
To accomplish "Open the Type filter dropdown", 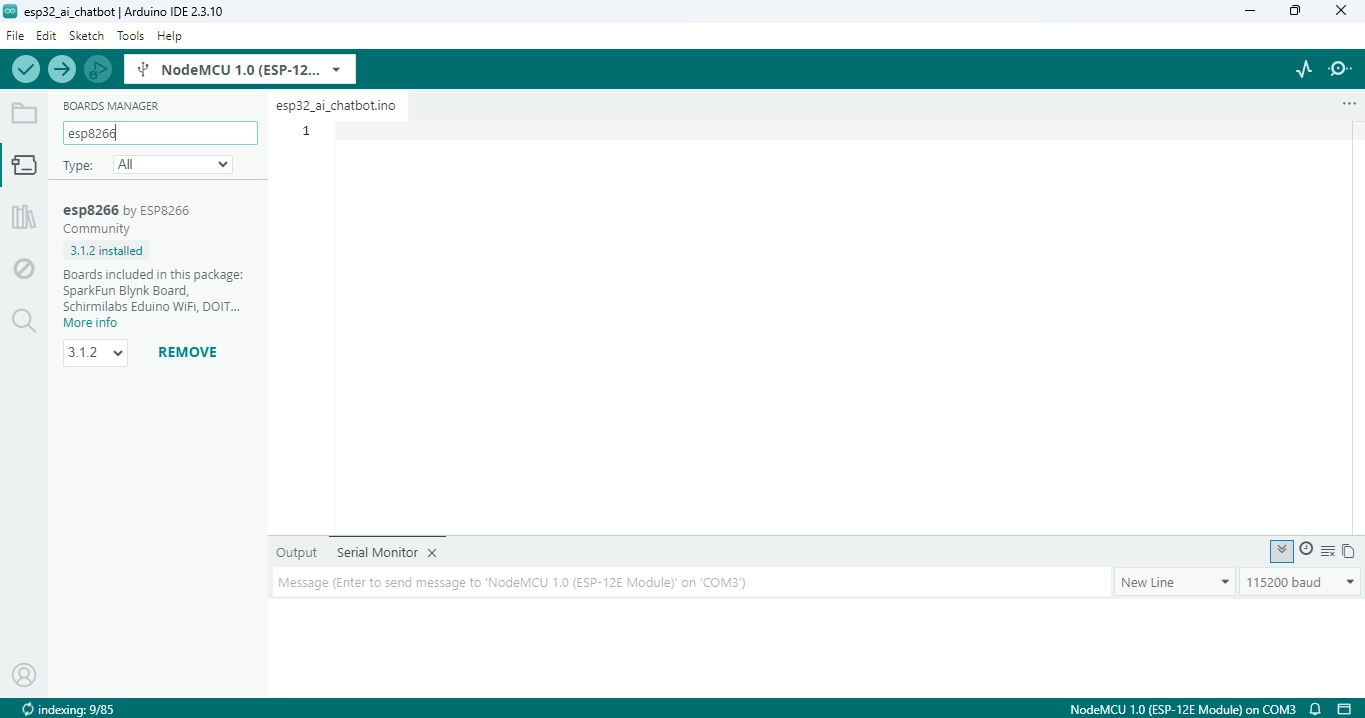I will pos(173,164).
